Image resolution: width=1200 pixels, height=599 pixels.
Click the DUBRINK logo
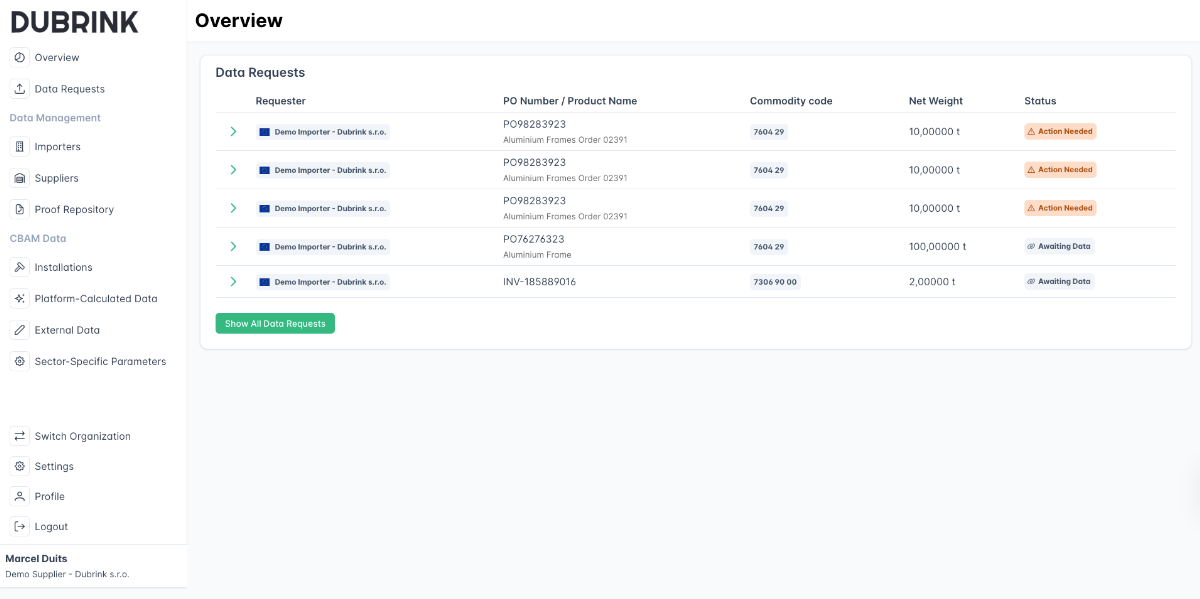point(75,21)
